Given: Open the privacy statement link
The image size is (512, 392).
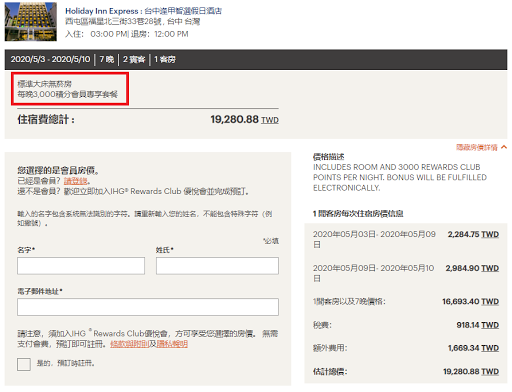Looking at the screenshot, I should (x=172, y=344).
